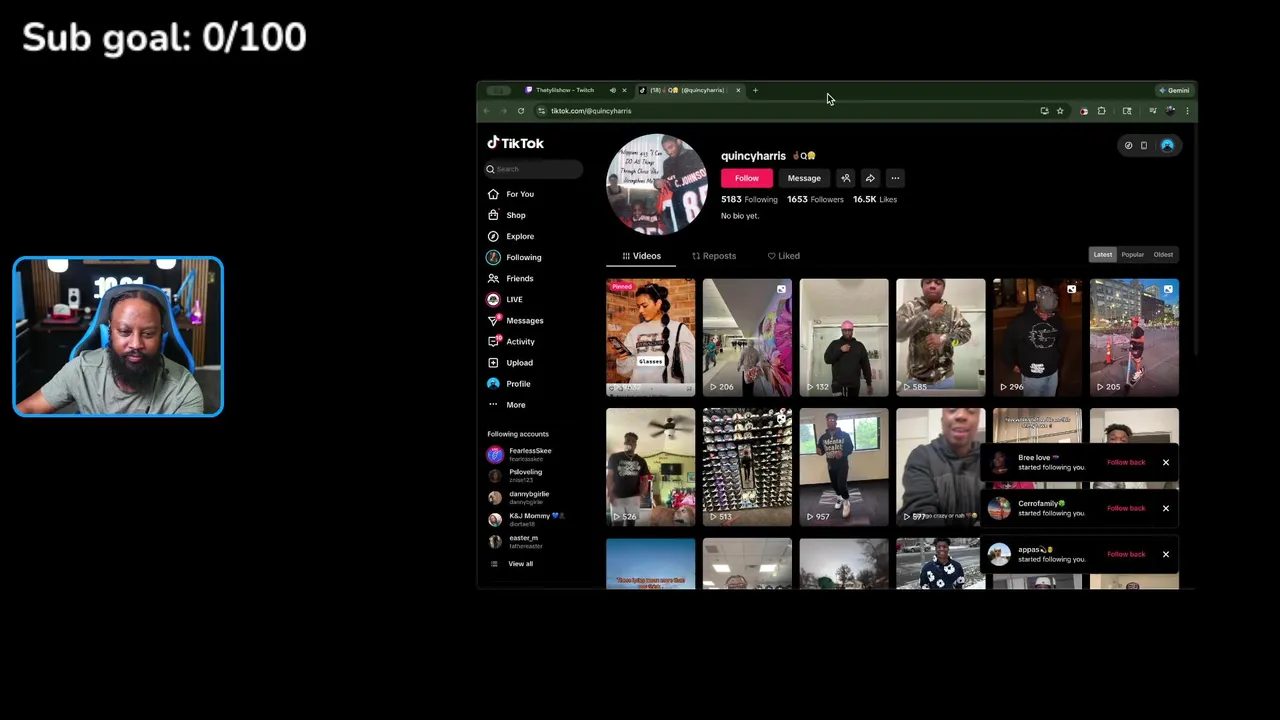
Task: Open the user avatar in top-right pill
Action: (1167, 146)
